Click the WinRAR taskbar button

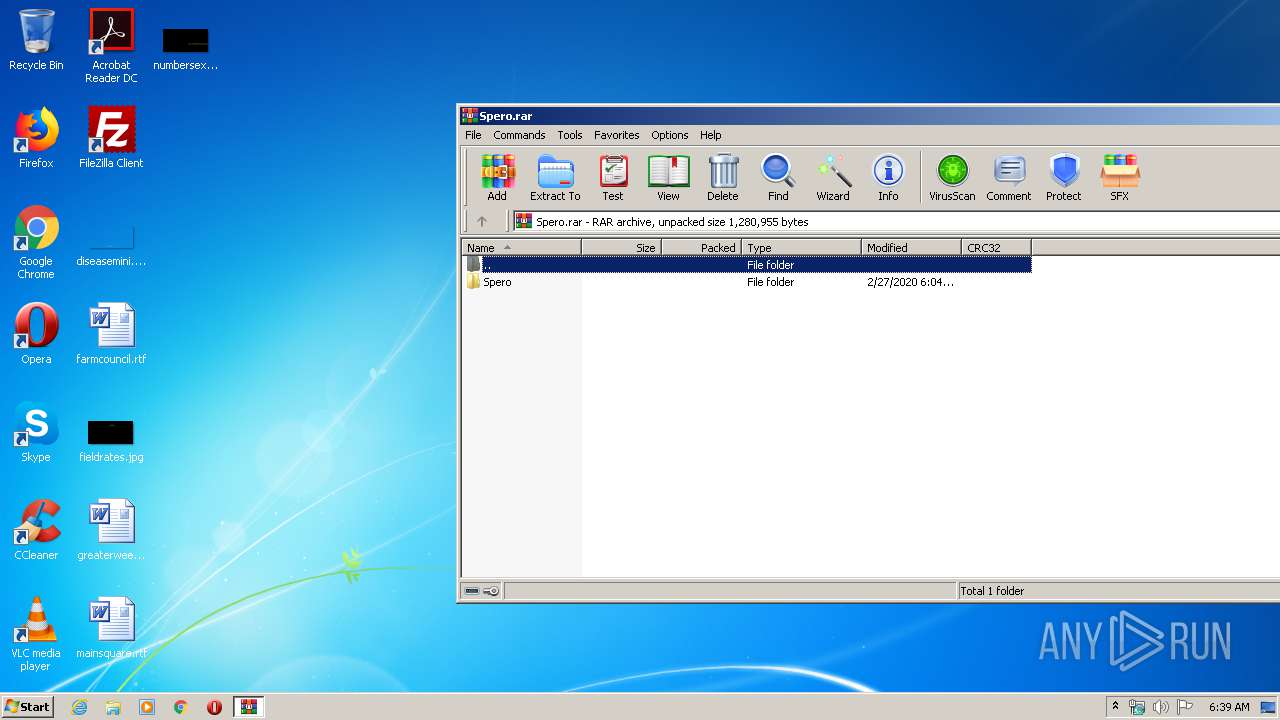point(248,707)
